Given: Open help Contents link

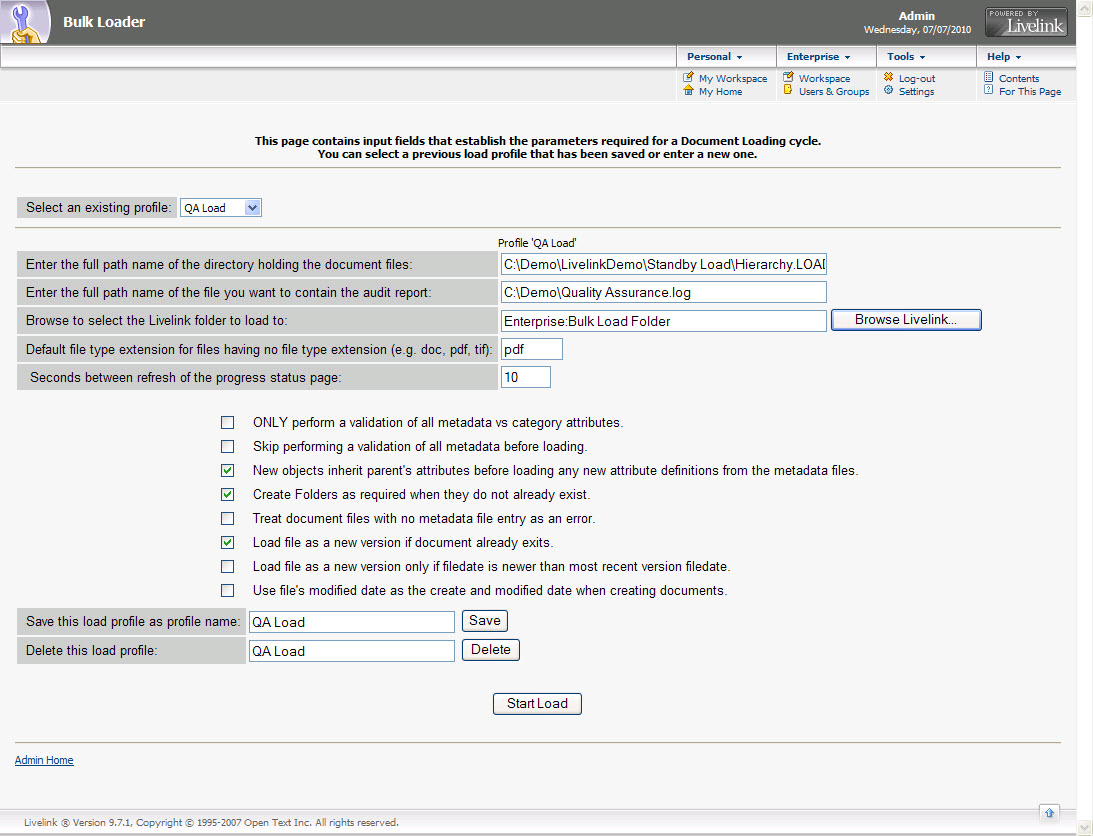Looking at the screenshot, I should coord(1018,79).
